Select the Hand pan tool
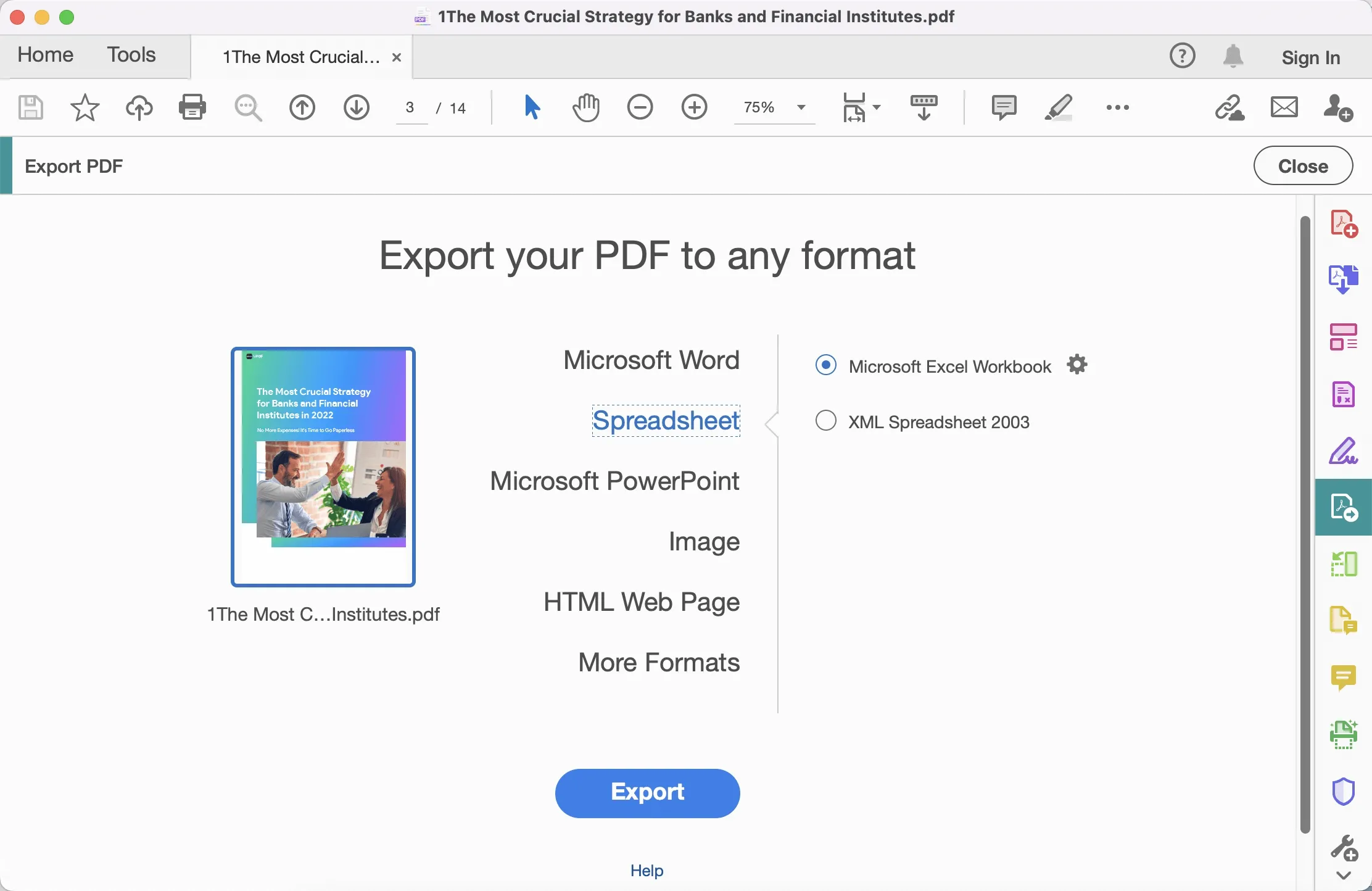1372x891 pixels. [x=585, y=107]
